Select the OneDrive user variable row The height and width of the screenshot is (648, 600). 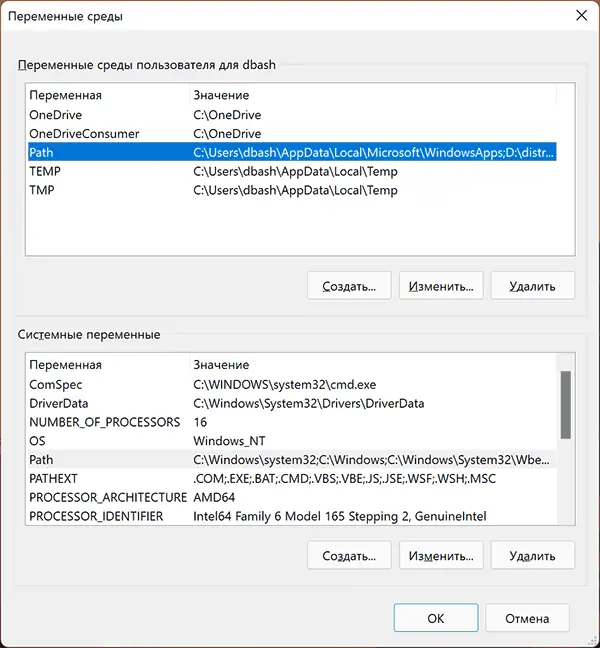click(x=56, y=115)
